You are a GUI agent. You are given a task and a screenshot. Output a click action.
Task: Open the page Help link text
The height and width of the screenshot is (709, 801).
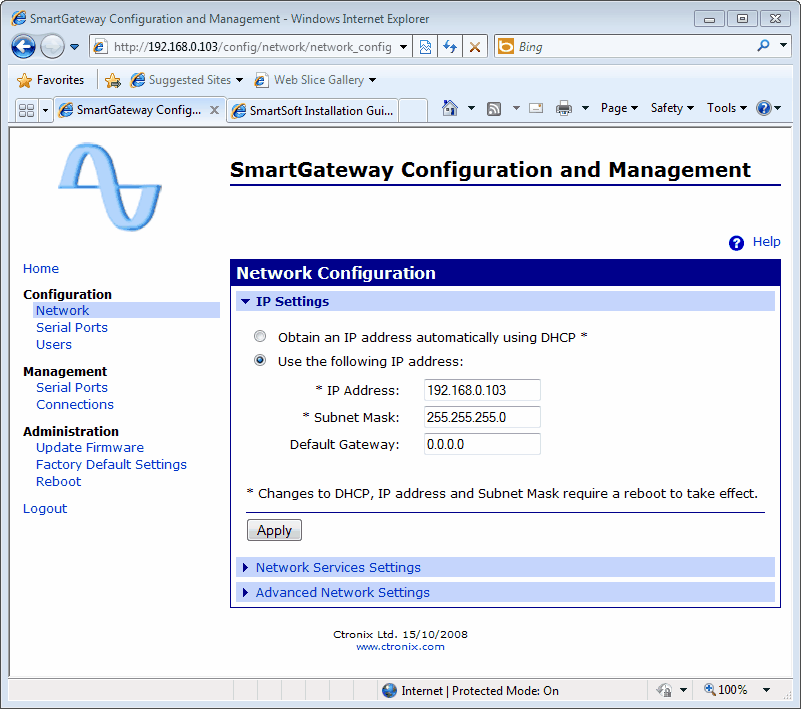click(766, 242)
